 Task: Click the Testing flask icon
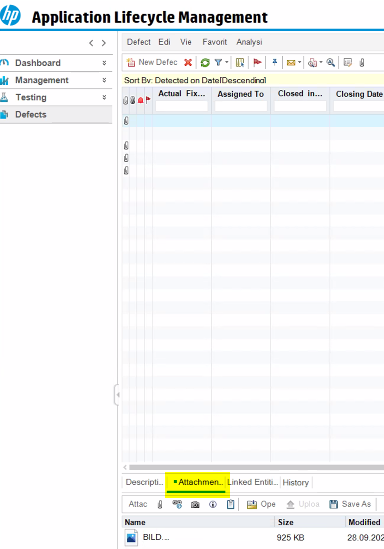(4, 97)
